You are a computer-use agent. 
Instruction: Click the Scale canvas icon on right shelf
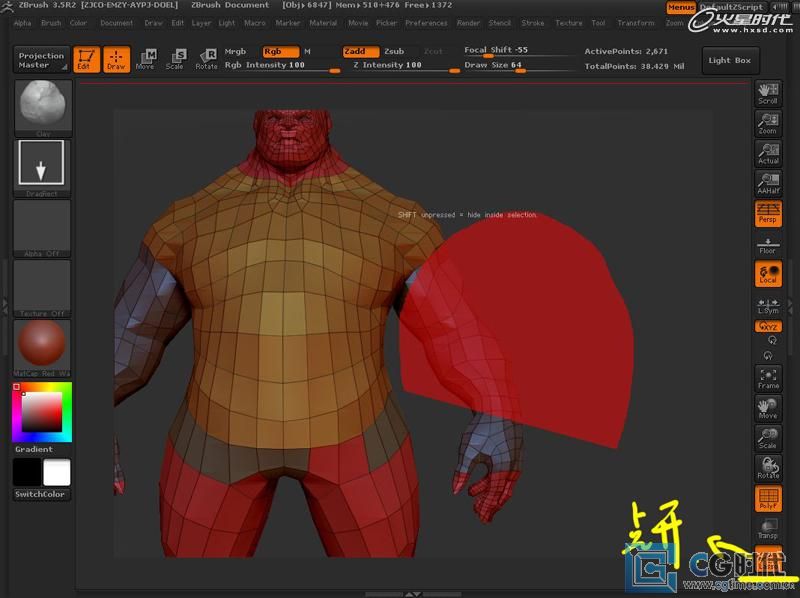point(768,438)
